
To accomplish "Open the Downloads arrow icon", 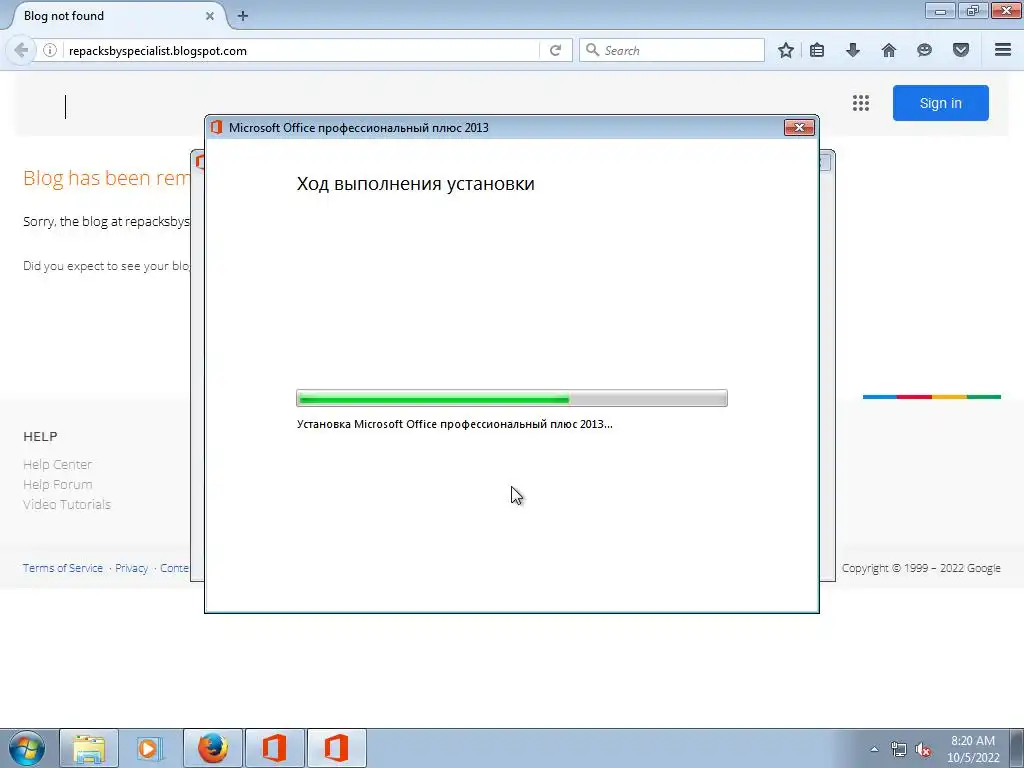I will point(853,50).
